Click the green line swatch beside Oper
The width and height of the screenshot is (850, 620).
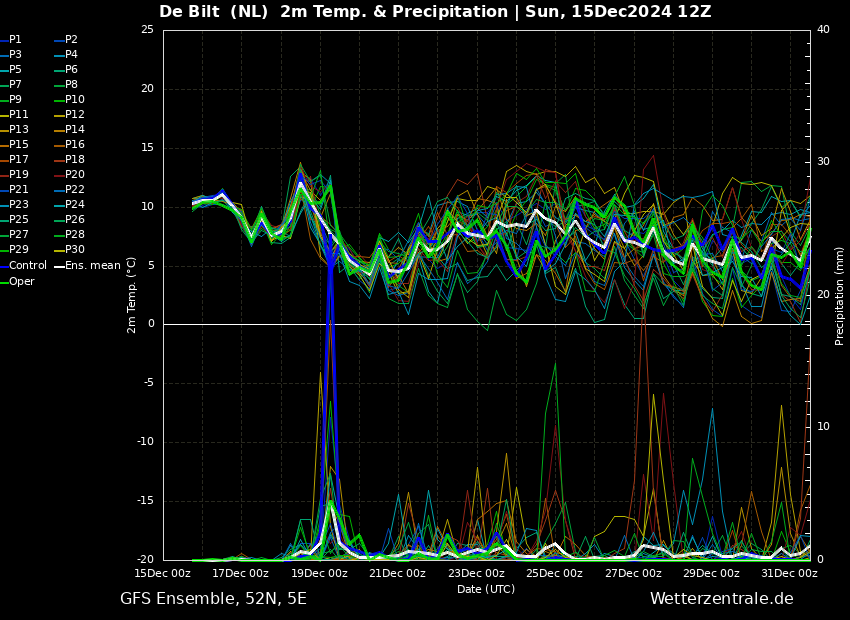point(4,282)
